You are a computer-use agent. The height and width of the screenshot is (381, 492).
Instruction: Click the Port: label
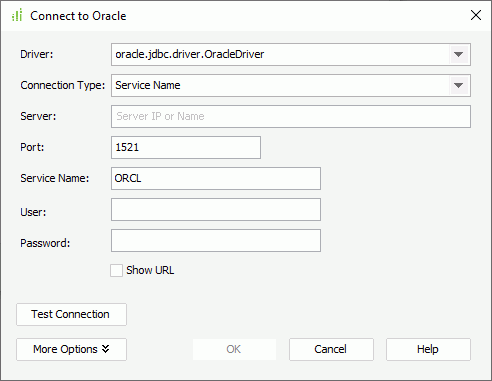tap(32, 147)
